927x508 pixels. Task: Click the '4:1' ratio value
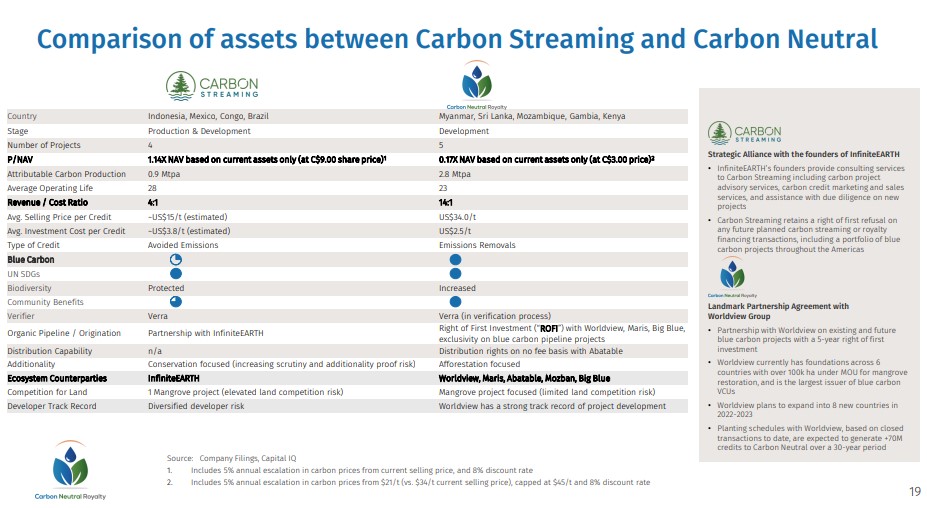[x=153, y=203]
